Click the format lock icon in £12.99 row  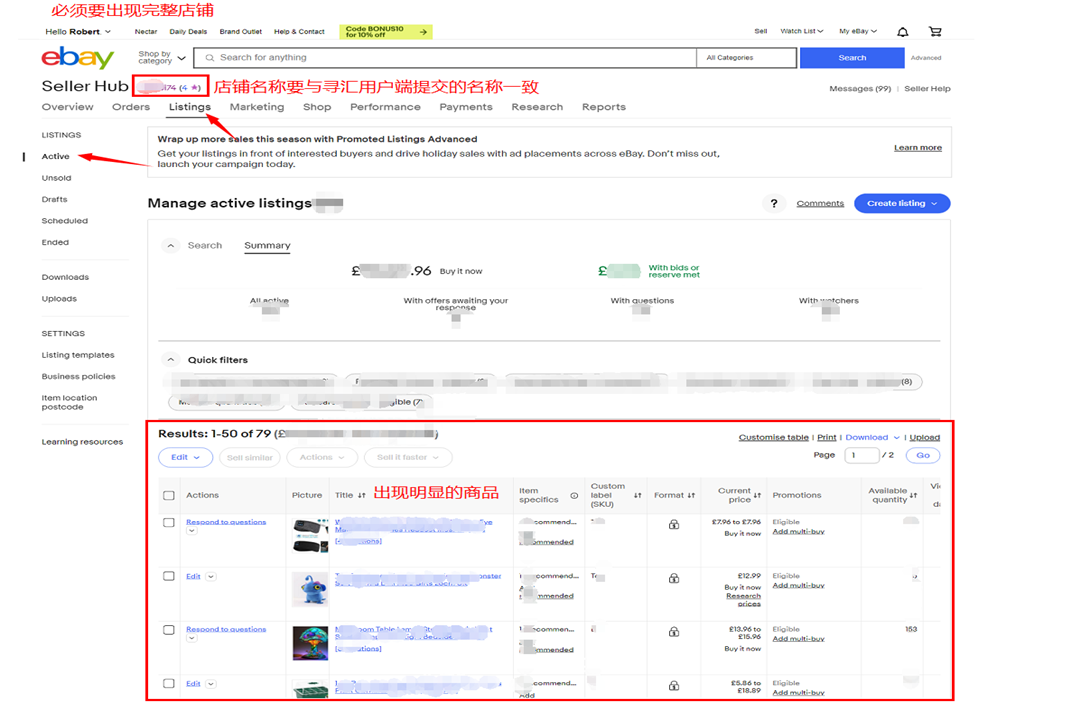click(x=674, y=579)
